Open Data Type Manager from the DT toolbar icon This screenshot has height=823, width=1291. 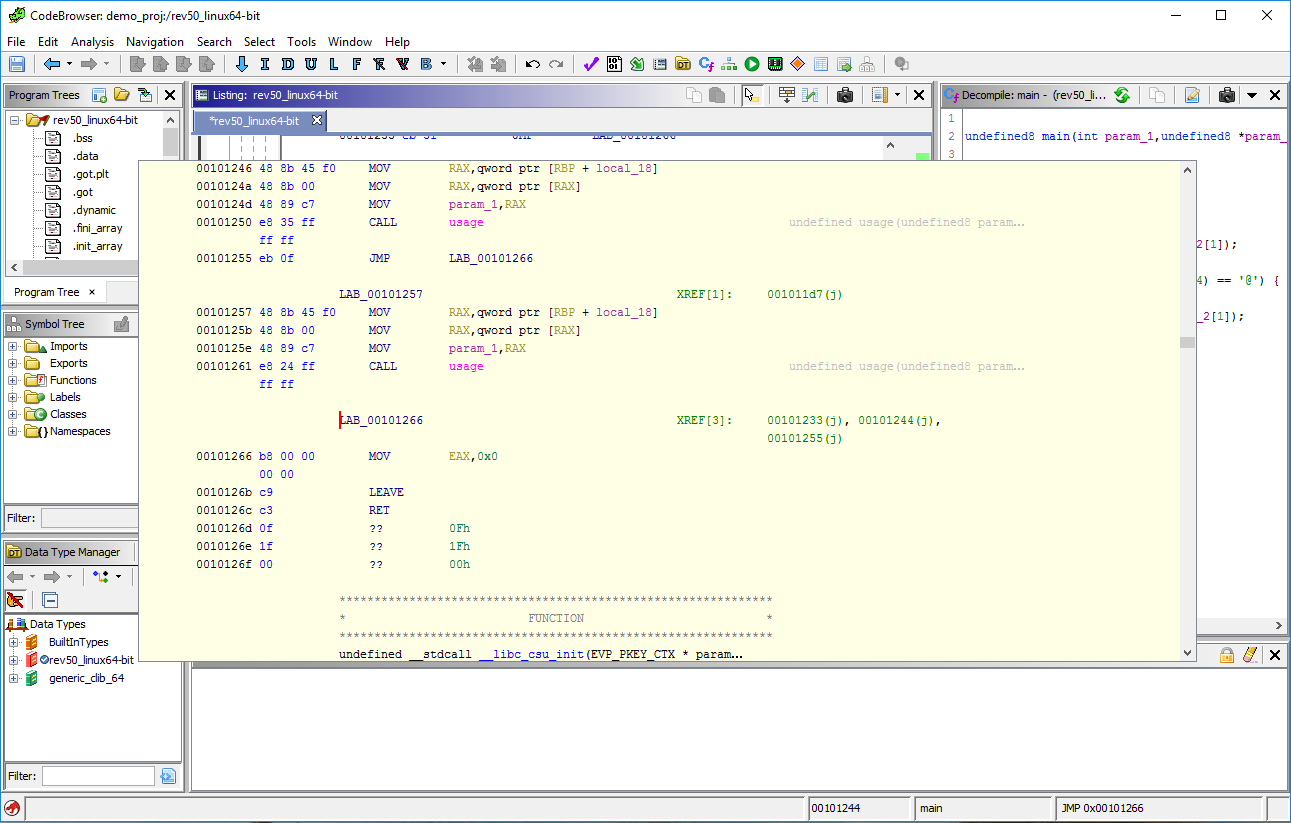tap(683, 64)
